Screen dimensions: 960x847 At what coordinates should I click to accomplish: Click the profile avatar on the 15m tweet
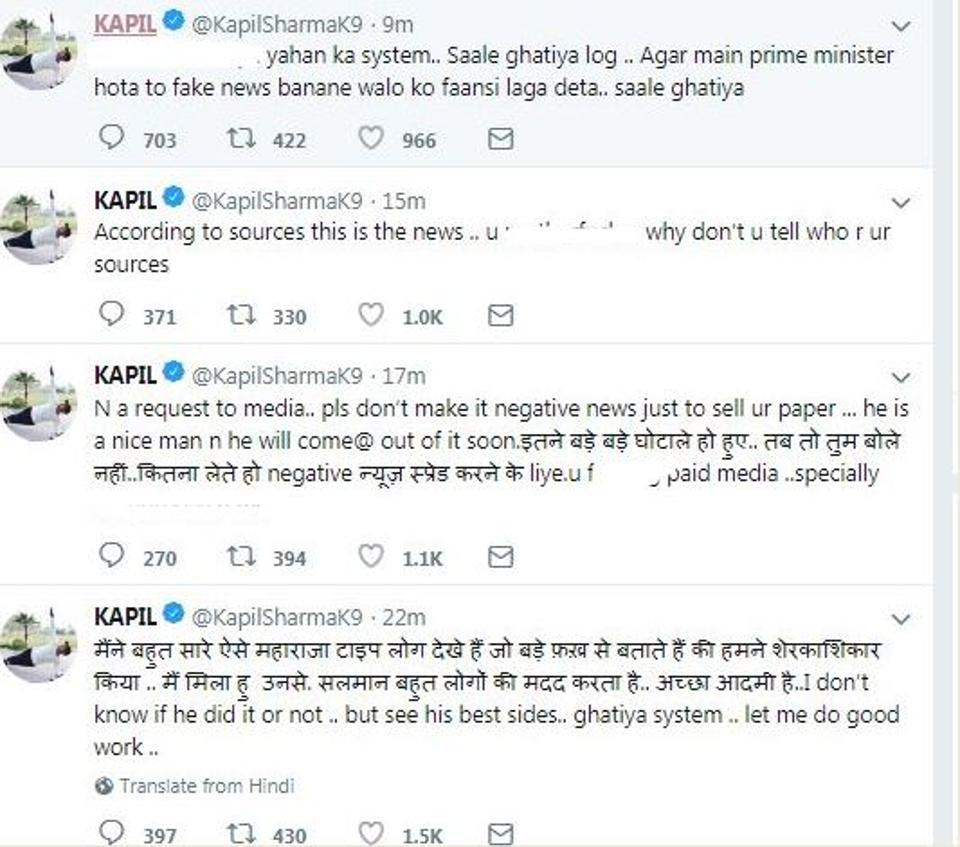pyautogui.click(x=39, y=227)
